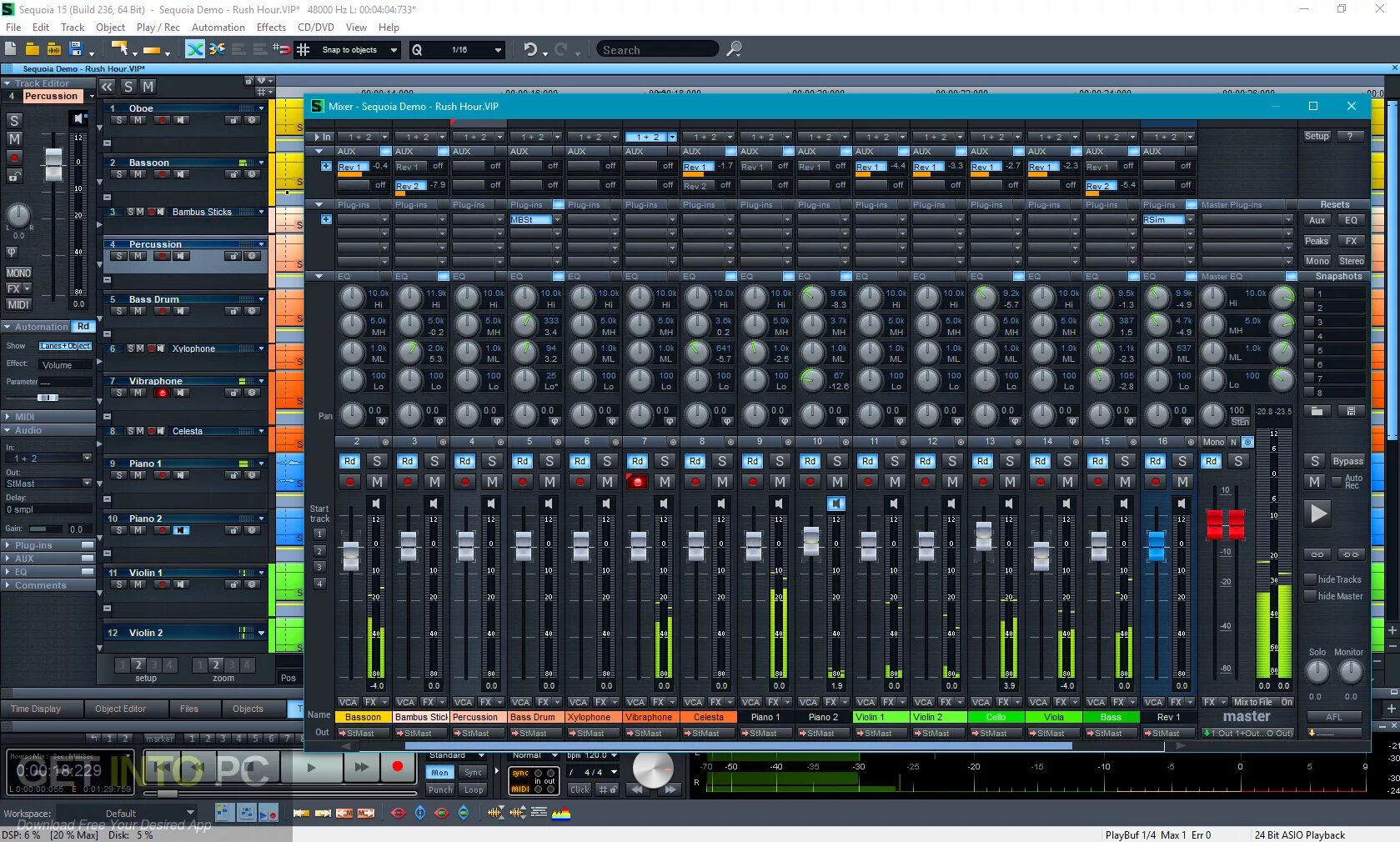
Task: Arm recording on the Vibraphone mixer channel
Action: tap(638, 482)
